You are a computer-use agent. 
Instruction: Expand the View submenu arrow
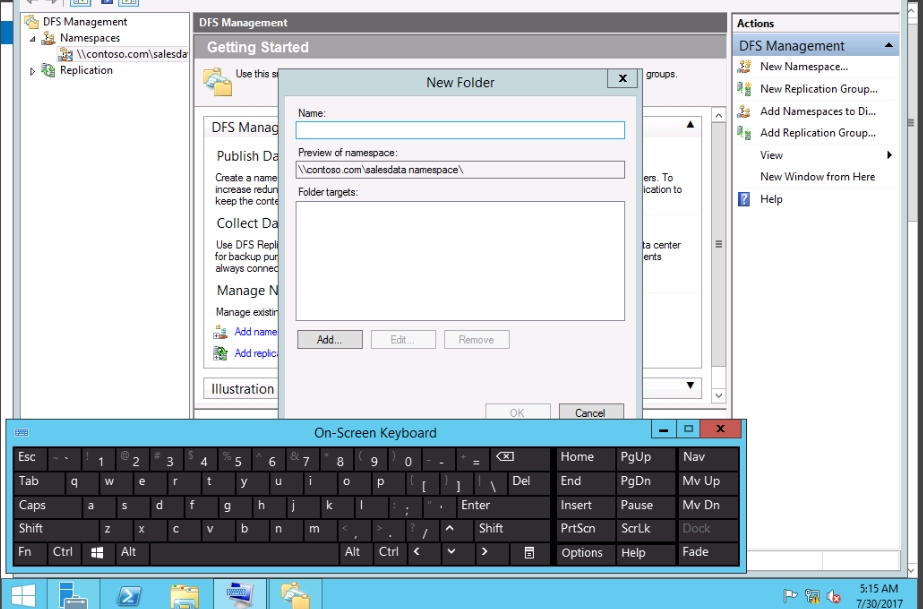click(x=889, y=155)
